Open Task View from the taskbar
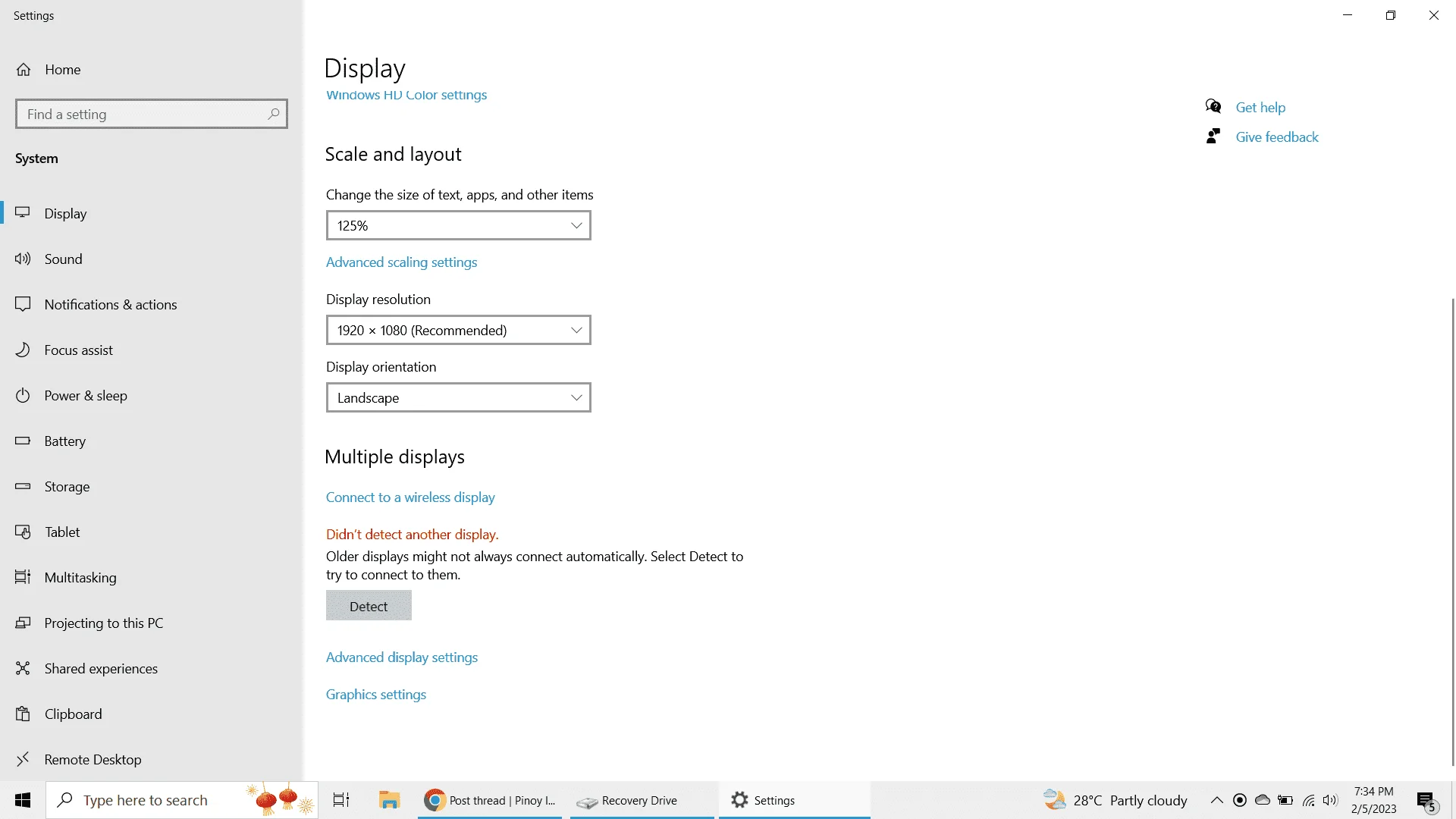The image size is (1456, 819). tap(341, 800)
